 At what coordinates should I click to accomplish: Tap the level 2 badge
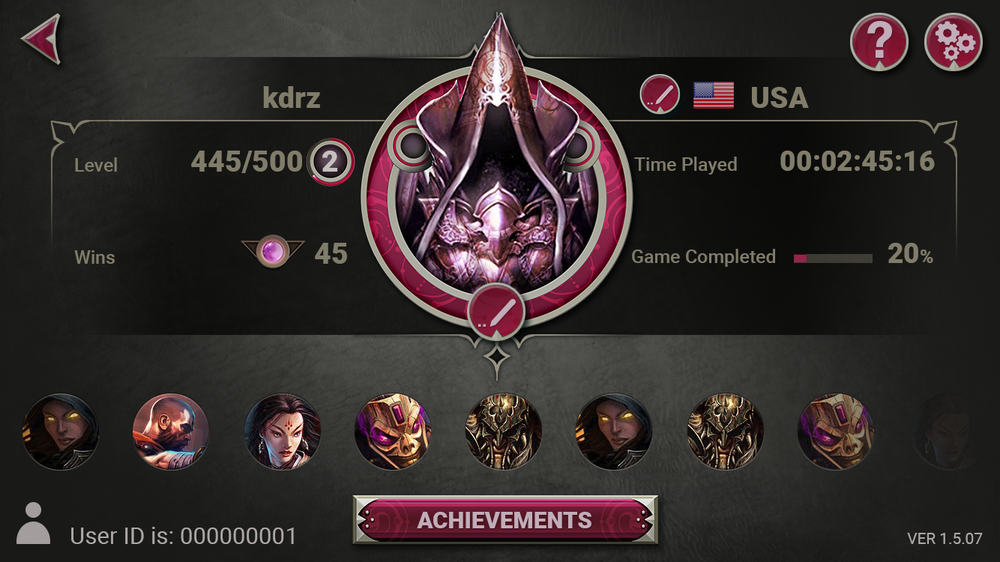click(330, 161)
